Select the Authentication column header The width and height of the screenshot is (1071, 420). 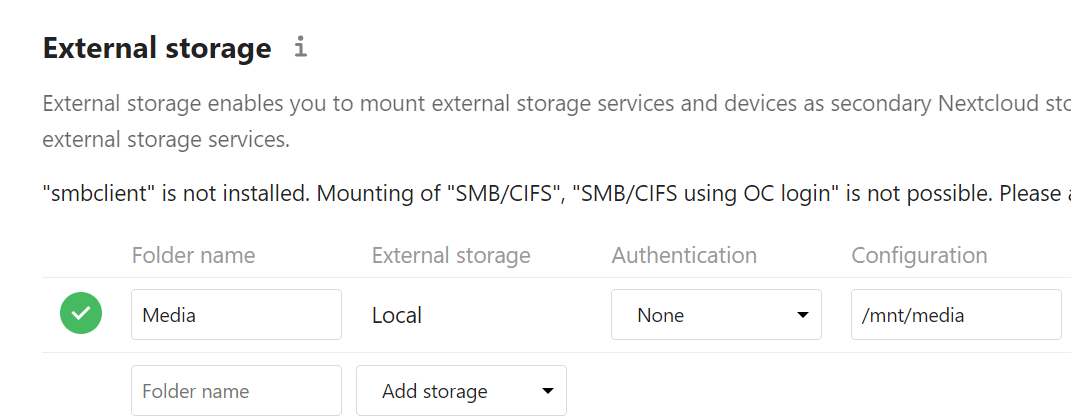click(684, 255)
